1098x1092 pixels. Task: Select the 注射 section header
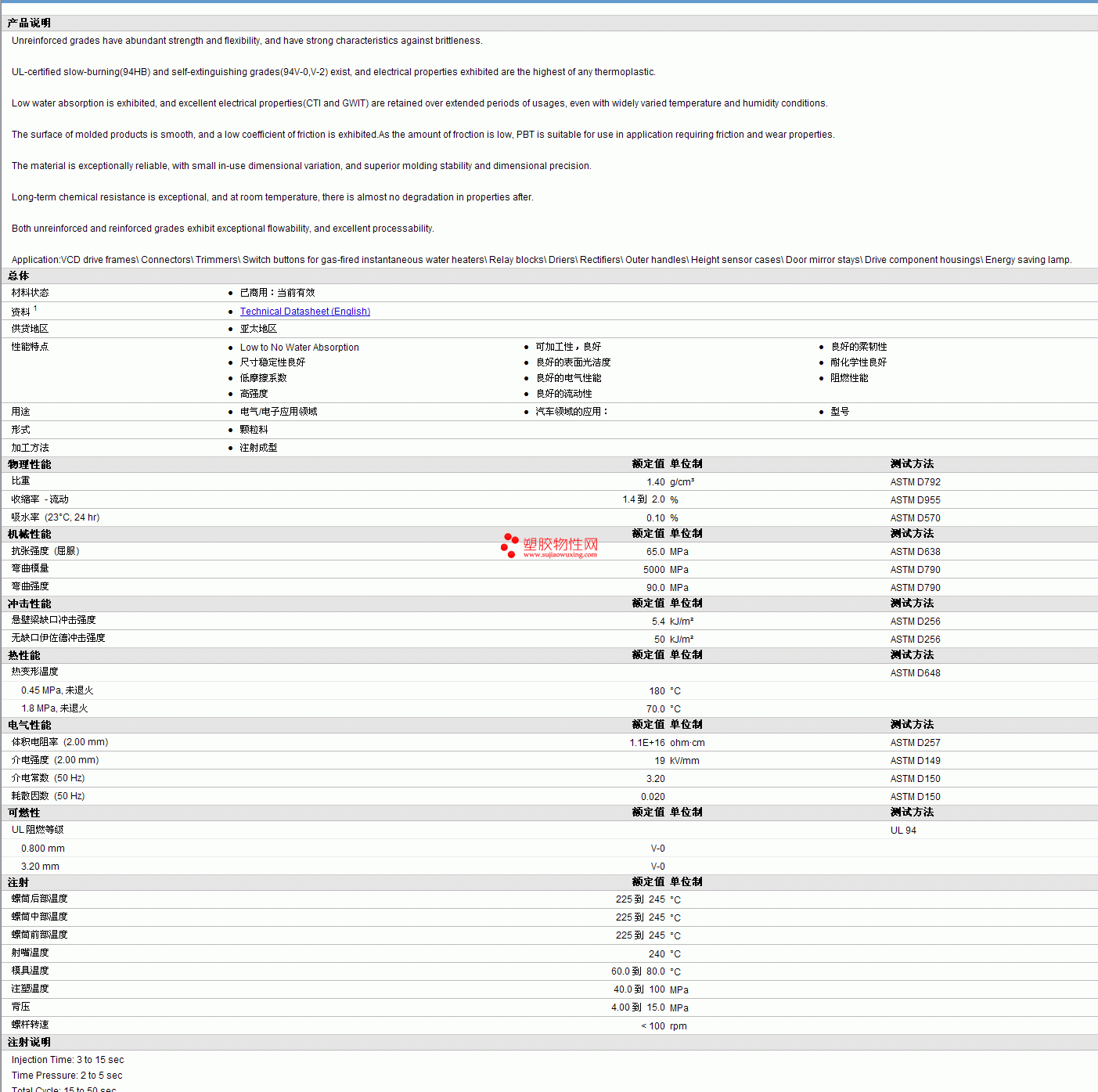[19, 883]
